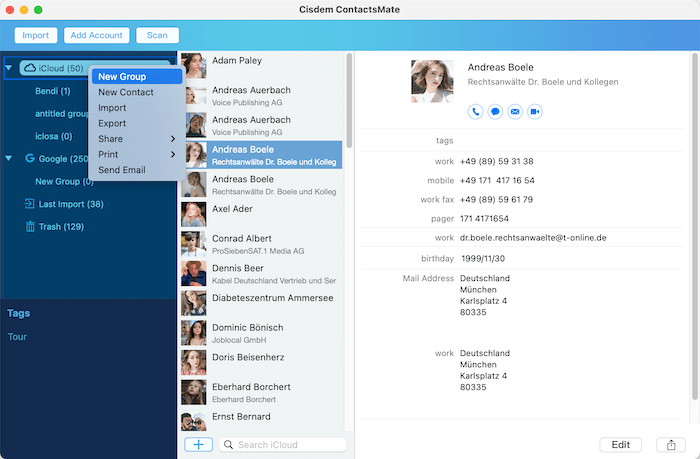The height and width of the screenshot is (459, 700).
Task: Open the Bendi (1) group
Action: click(x=53, y=91)
